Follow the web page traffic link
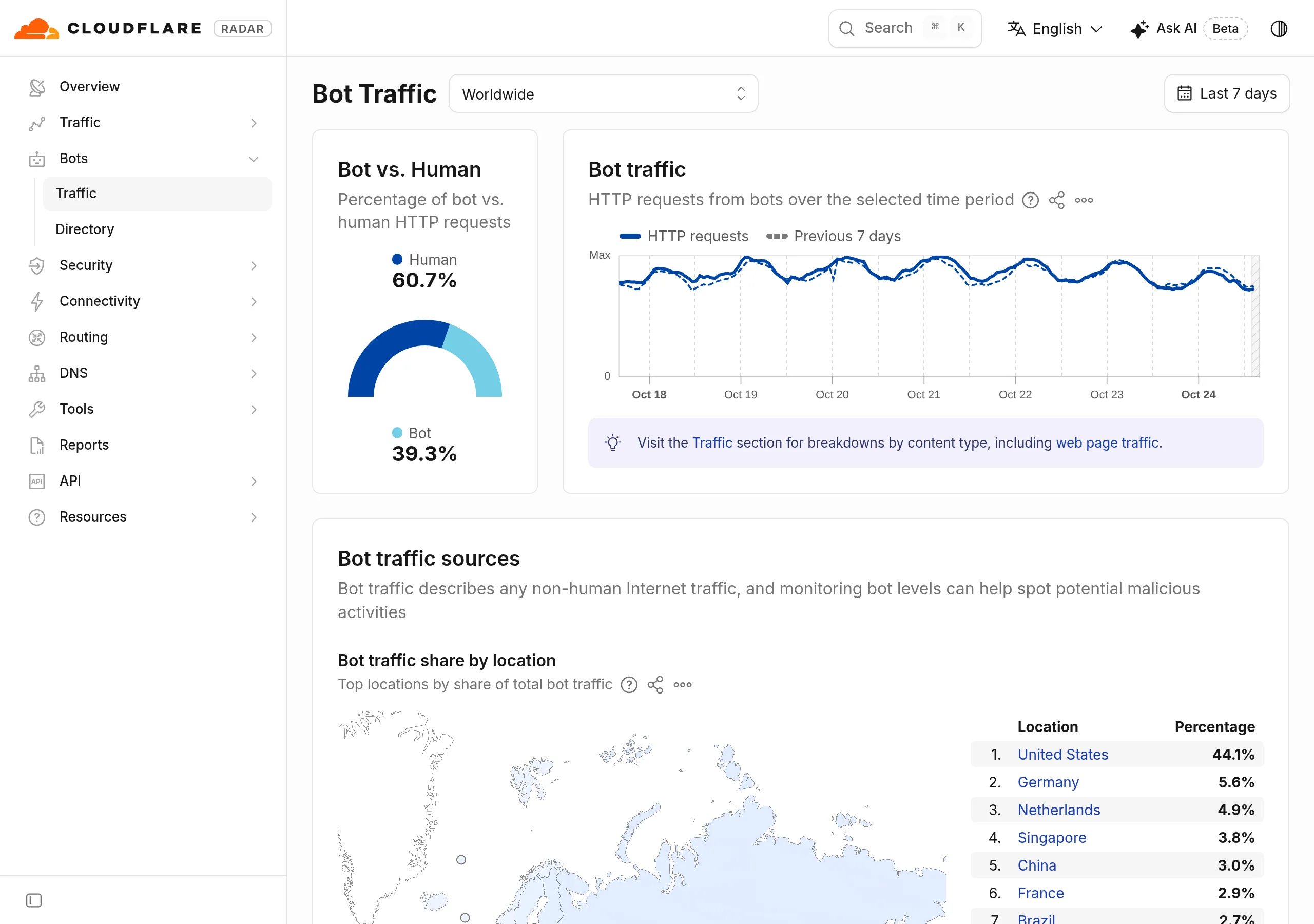The height and width of the screenshot is (924, 1314). tap(1107, 443)
